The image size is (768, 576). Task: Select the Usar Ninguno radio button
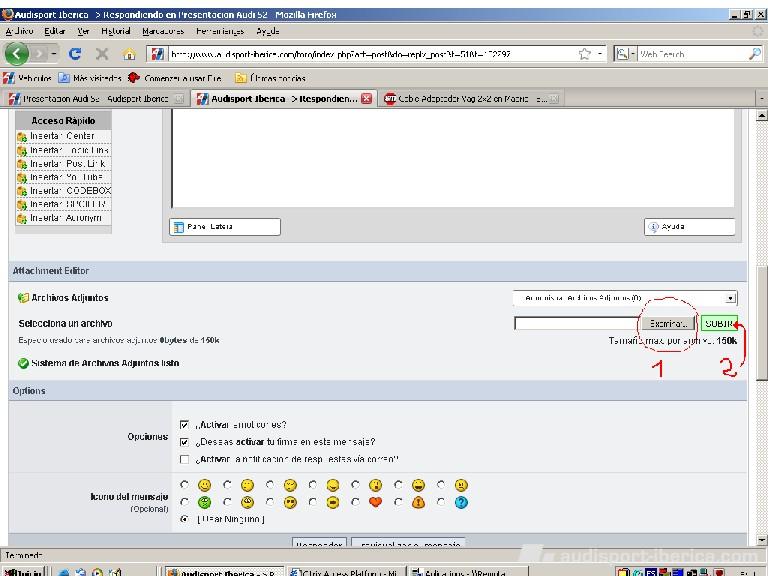184,519
